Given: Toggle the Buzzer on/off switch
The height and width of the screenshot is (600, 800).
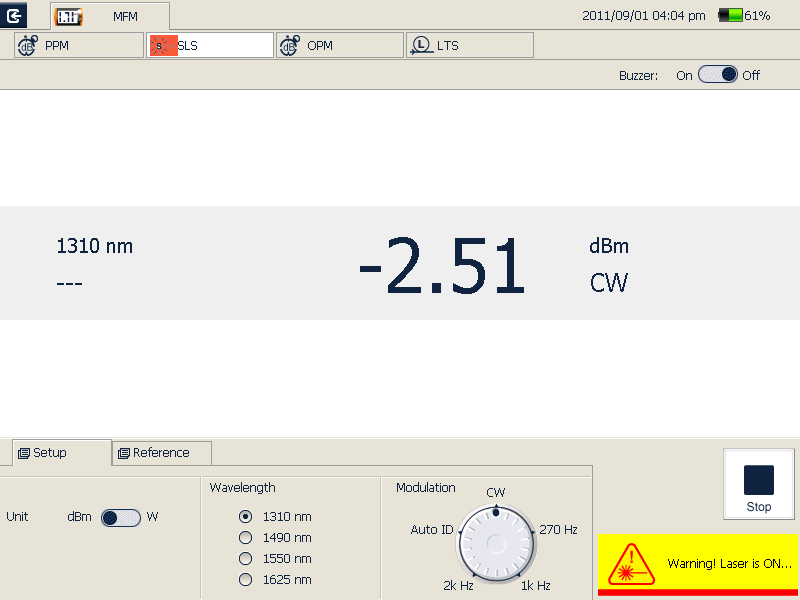Looking at the screenshot, I should 717,75.
